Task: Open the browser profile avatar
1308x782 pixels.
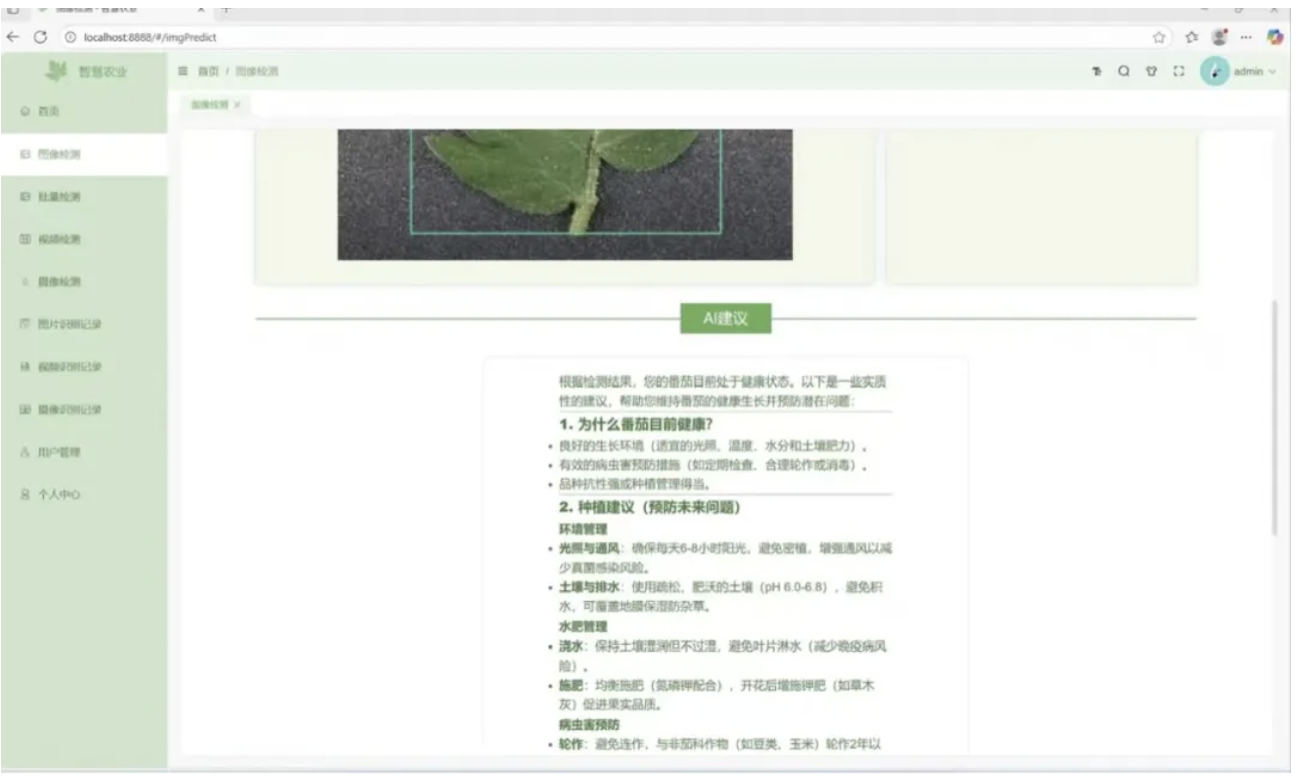Action: click(x=1221, y=37)
